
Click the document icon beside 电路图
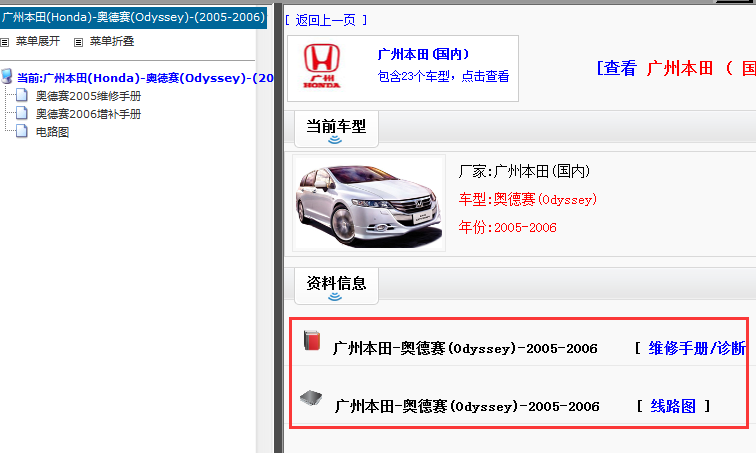pos(22,131)
